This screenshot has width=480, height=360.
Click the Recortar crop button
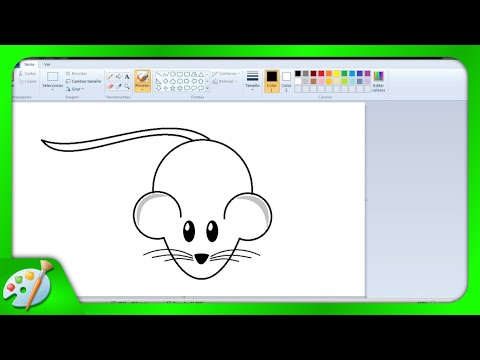pos(76,73)
